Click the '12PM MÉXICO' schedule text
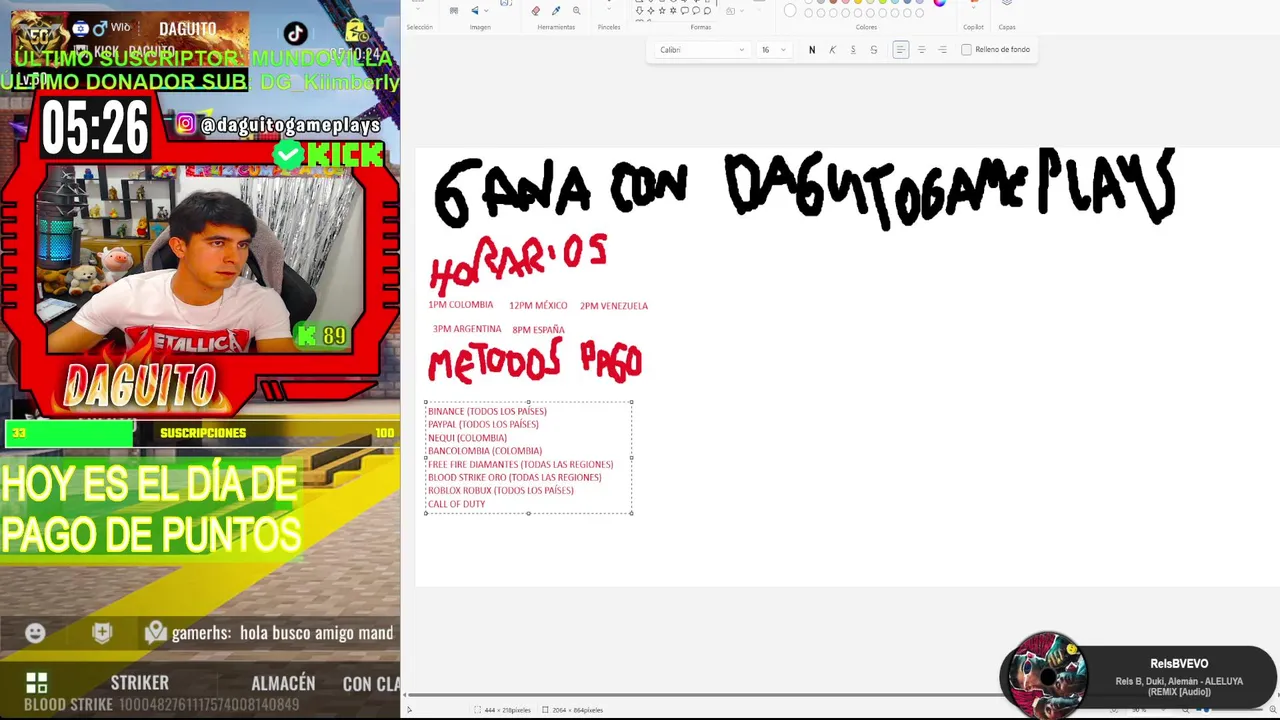Image resolution: width=1280 pixels, height=720 pixels. click(538, 306)
